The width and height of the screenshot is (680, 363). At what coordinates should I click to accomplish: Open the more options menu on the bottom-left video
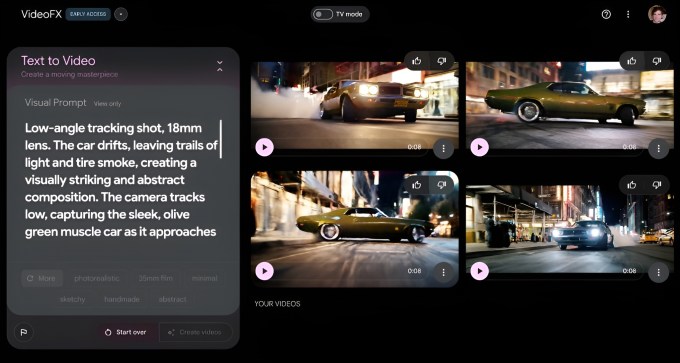443,272
